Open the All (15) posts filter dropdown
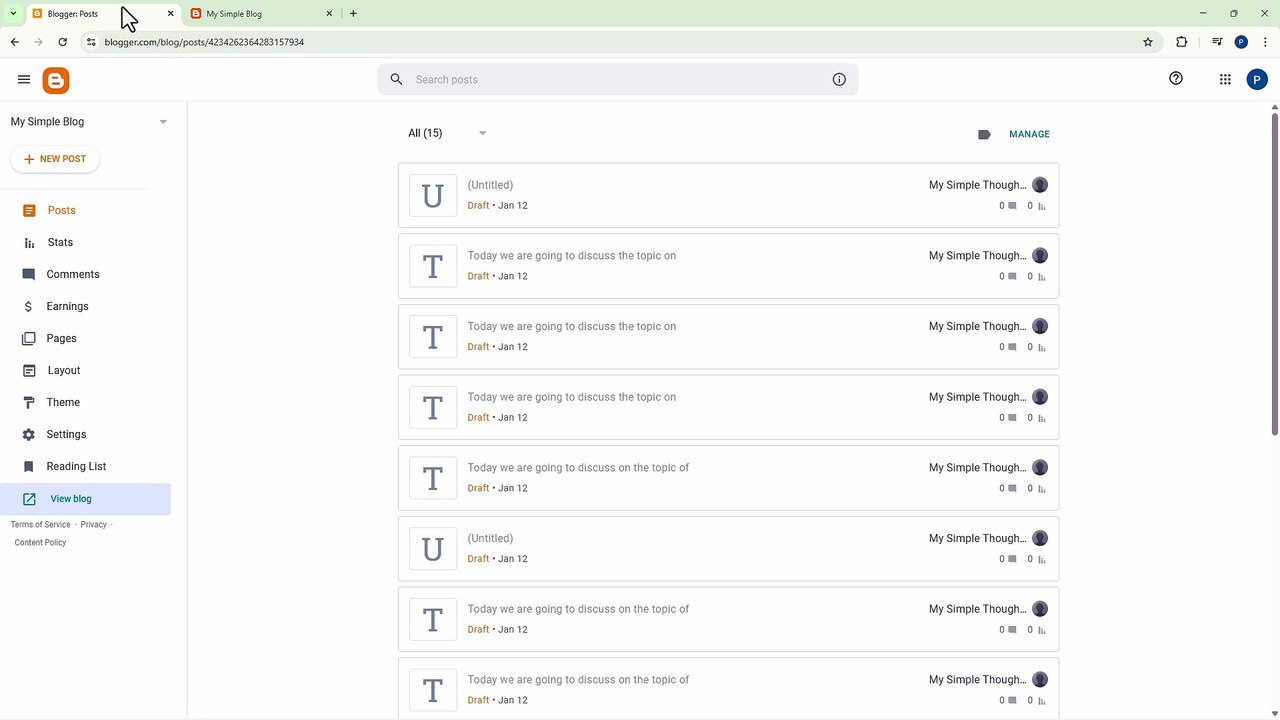The width and height of the screenshot is (1280, 720). [x=447, y=133]
